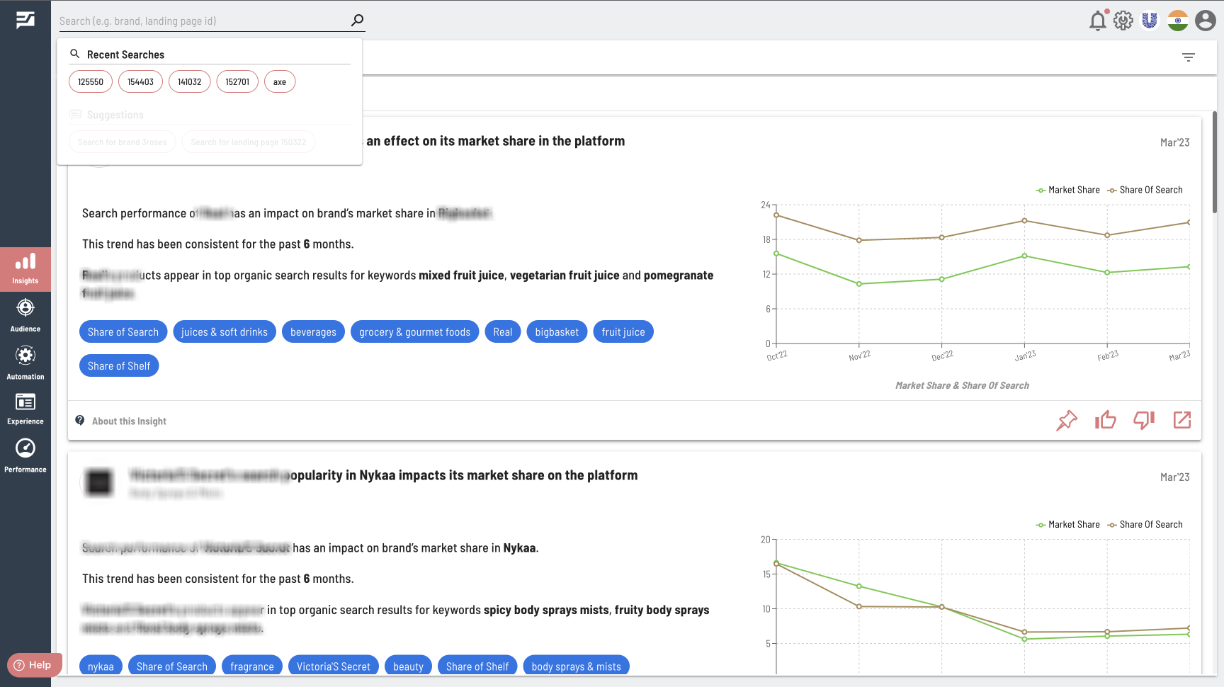Screen dimensions: 1224x687
Task: Click the beverages tag
Action: (313, 332)
